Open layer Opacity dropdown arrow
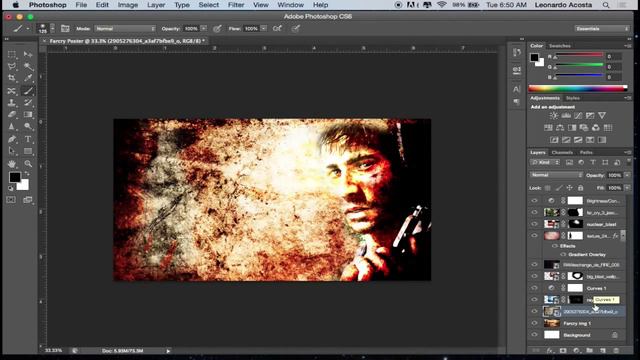 (x=627, y=175)
